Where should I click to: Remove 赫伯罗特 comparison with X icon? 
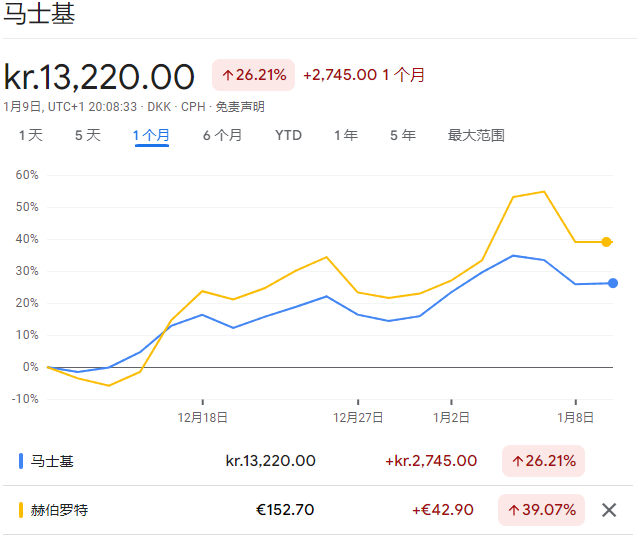[x=609, y=510]
